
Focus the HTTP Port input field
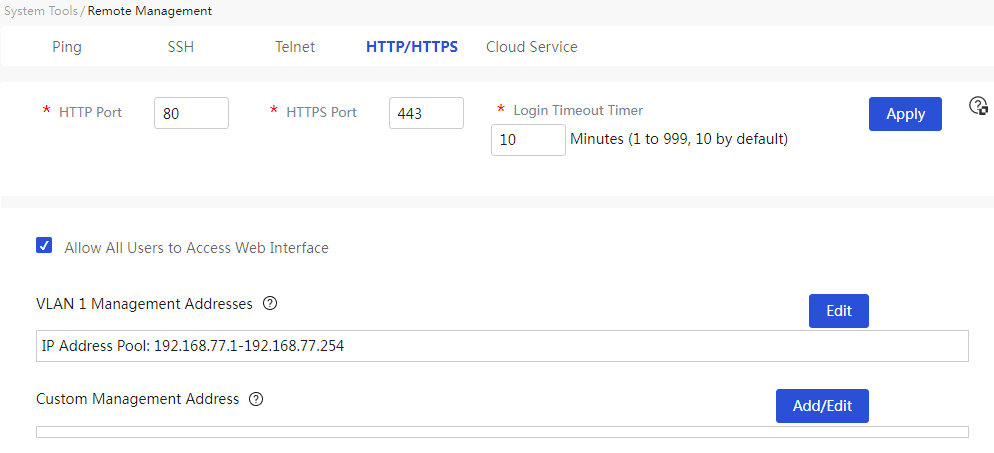[x=191, y=113]
